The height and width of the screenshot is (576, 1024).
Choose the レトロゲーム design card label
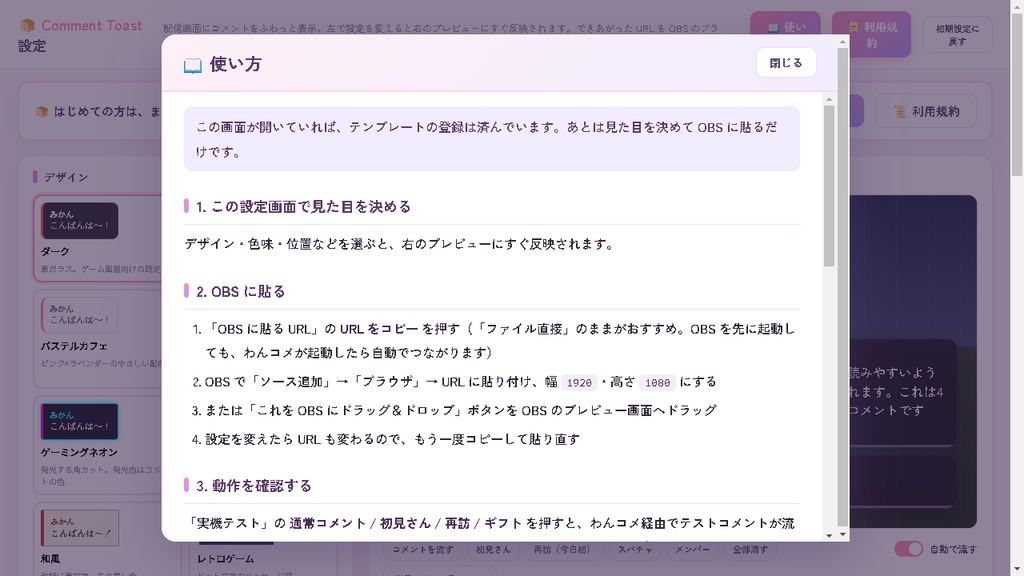225,559
